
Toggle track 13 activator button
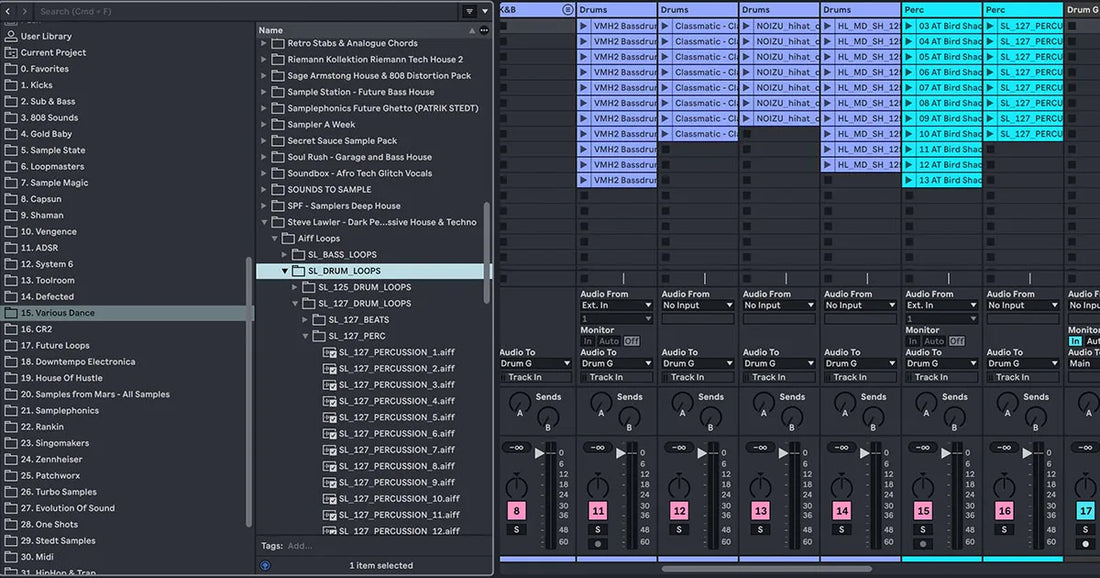point(760,511)
